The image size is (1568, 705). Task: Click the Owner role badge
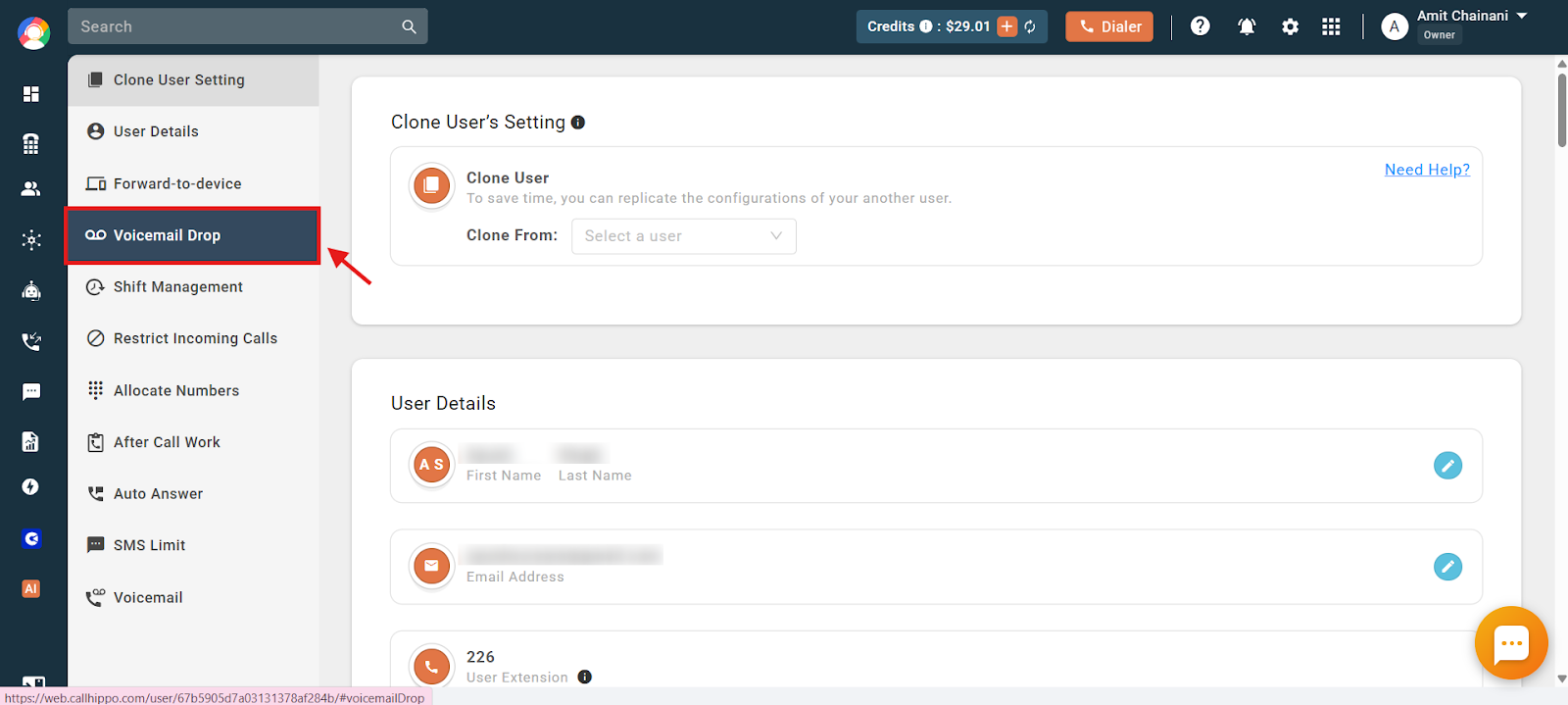tap(1439, 35)
